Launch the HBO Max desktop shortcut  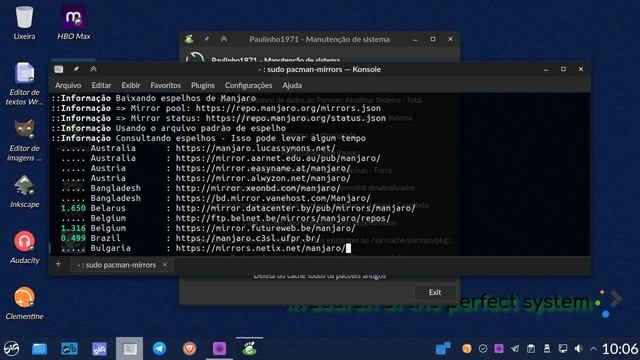pos(73,22)
